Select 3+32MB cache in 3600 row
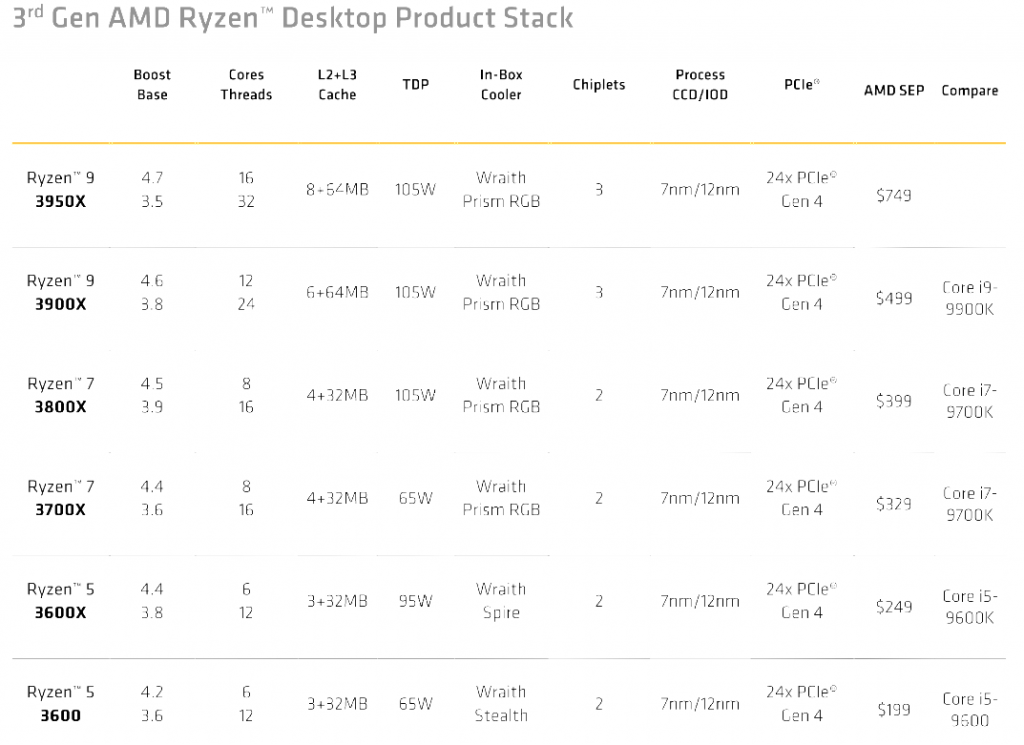The image size is (1024, 745). pos(337,704)
